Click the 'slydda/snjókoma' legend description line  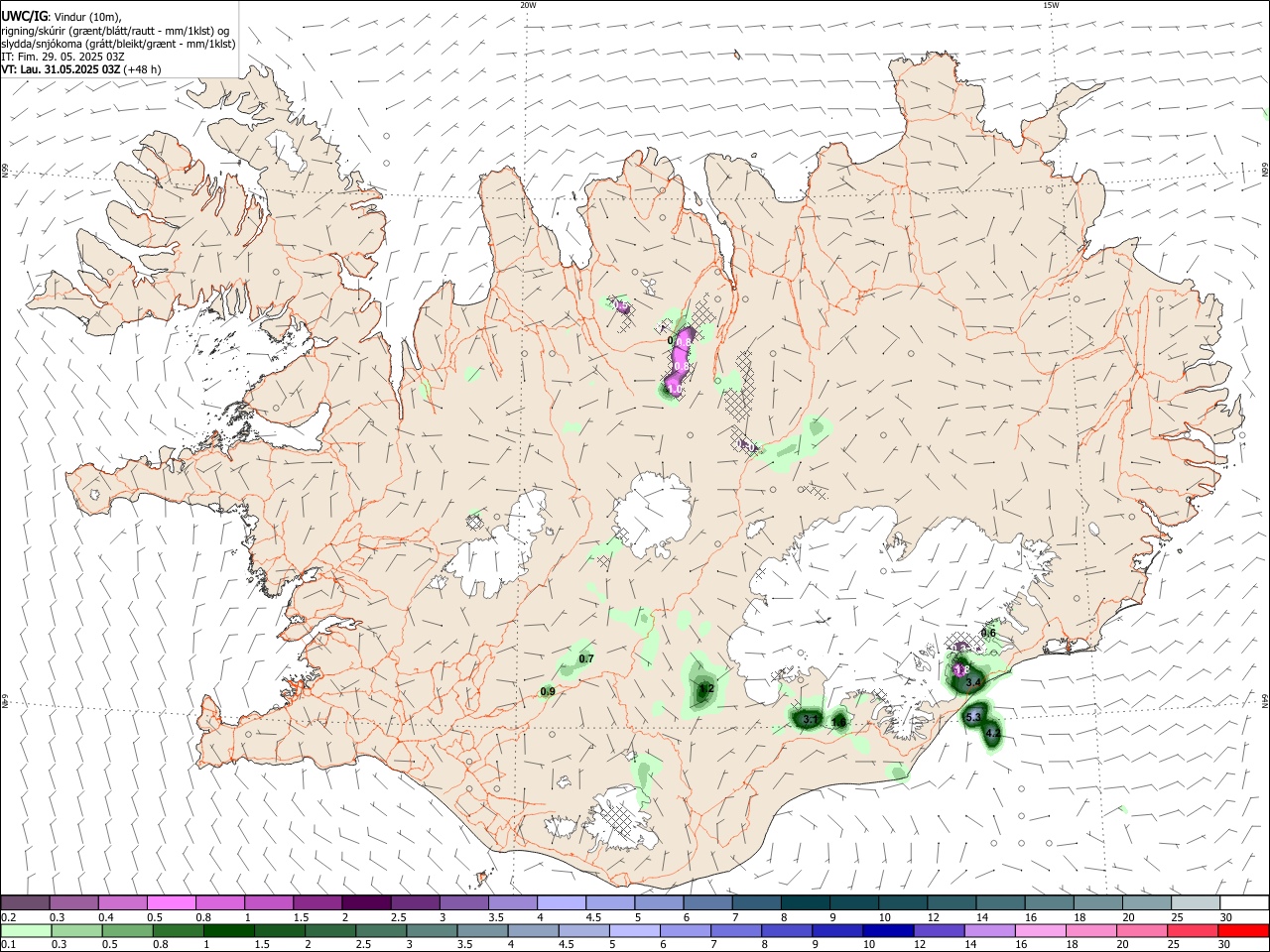click(118, 44)
